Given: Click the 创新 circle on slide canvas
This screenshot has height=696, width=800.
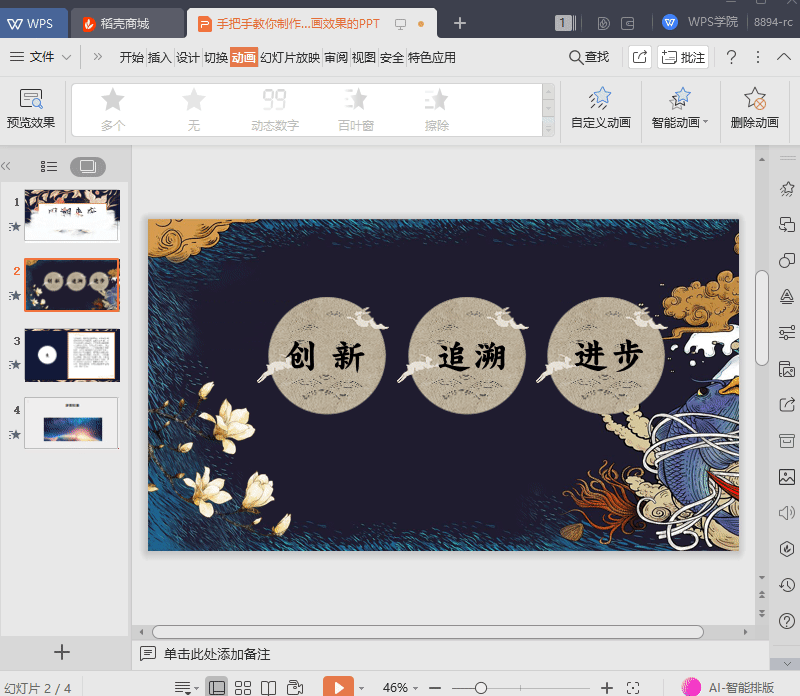Looking at the screenshot, I should pyautogui.click(x=327, y=355).
